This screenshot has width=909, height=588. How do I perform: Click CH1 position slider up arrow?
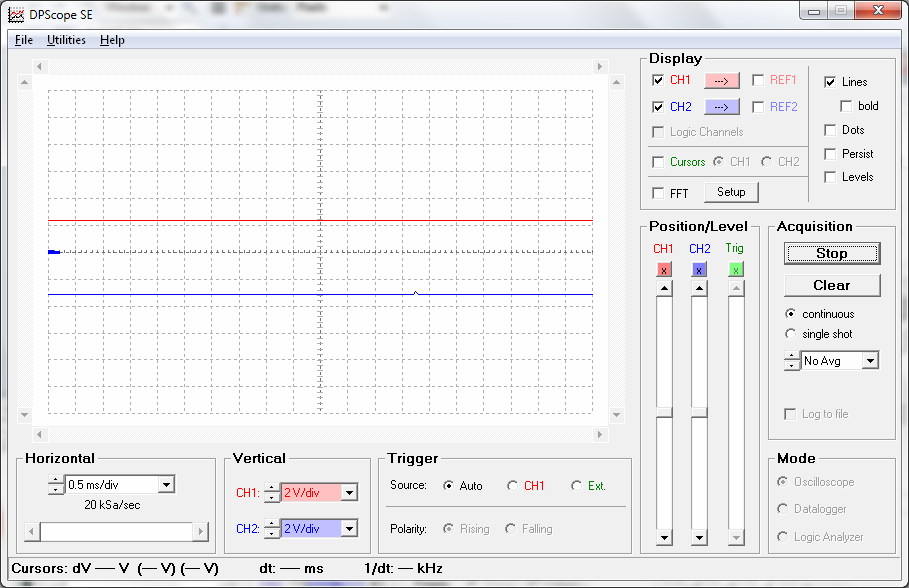click(x=664, y=288)
